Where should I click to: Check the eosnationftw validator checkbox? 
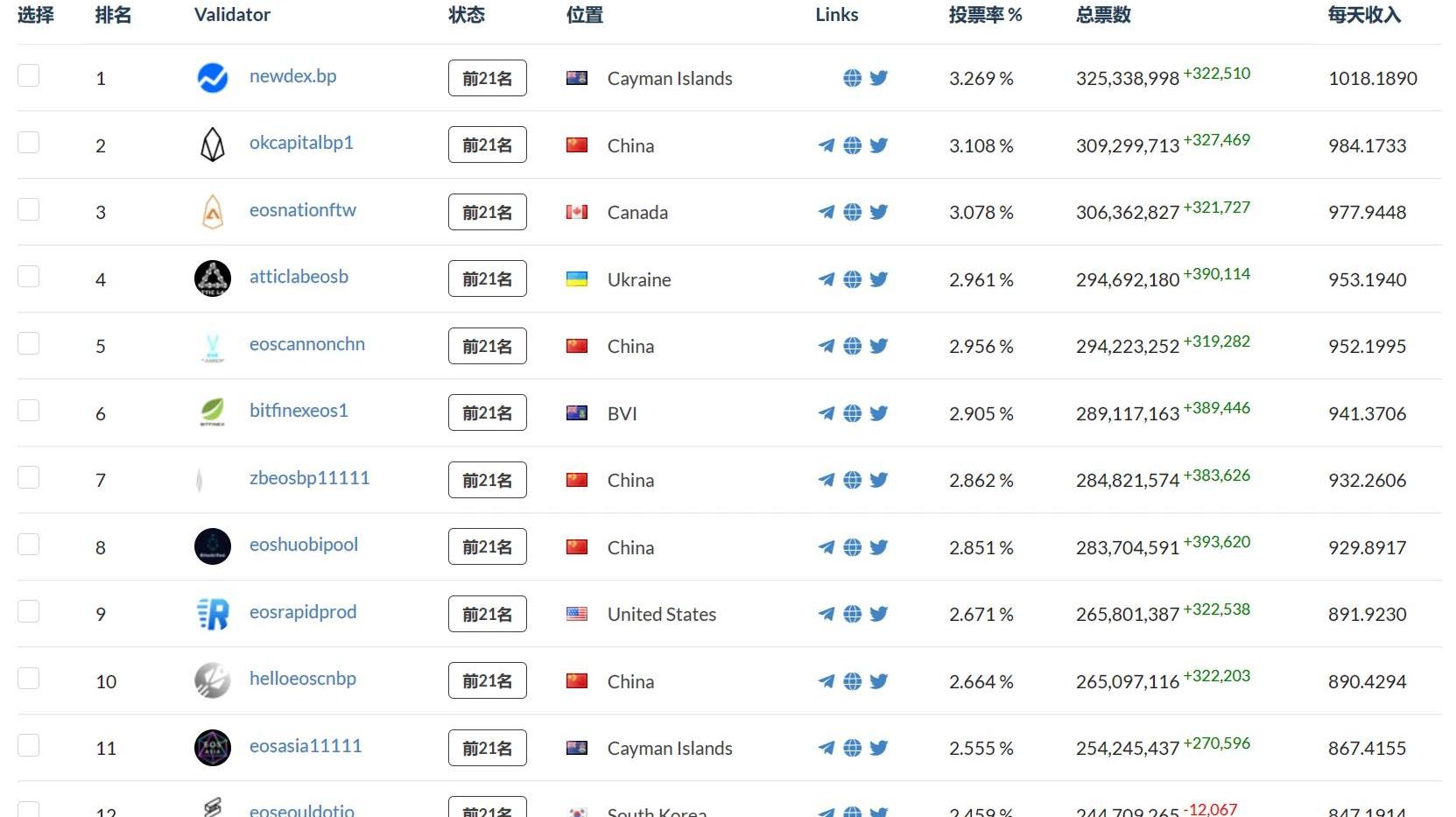pyautogui.click(x=28, y=209)
